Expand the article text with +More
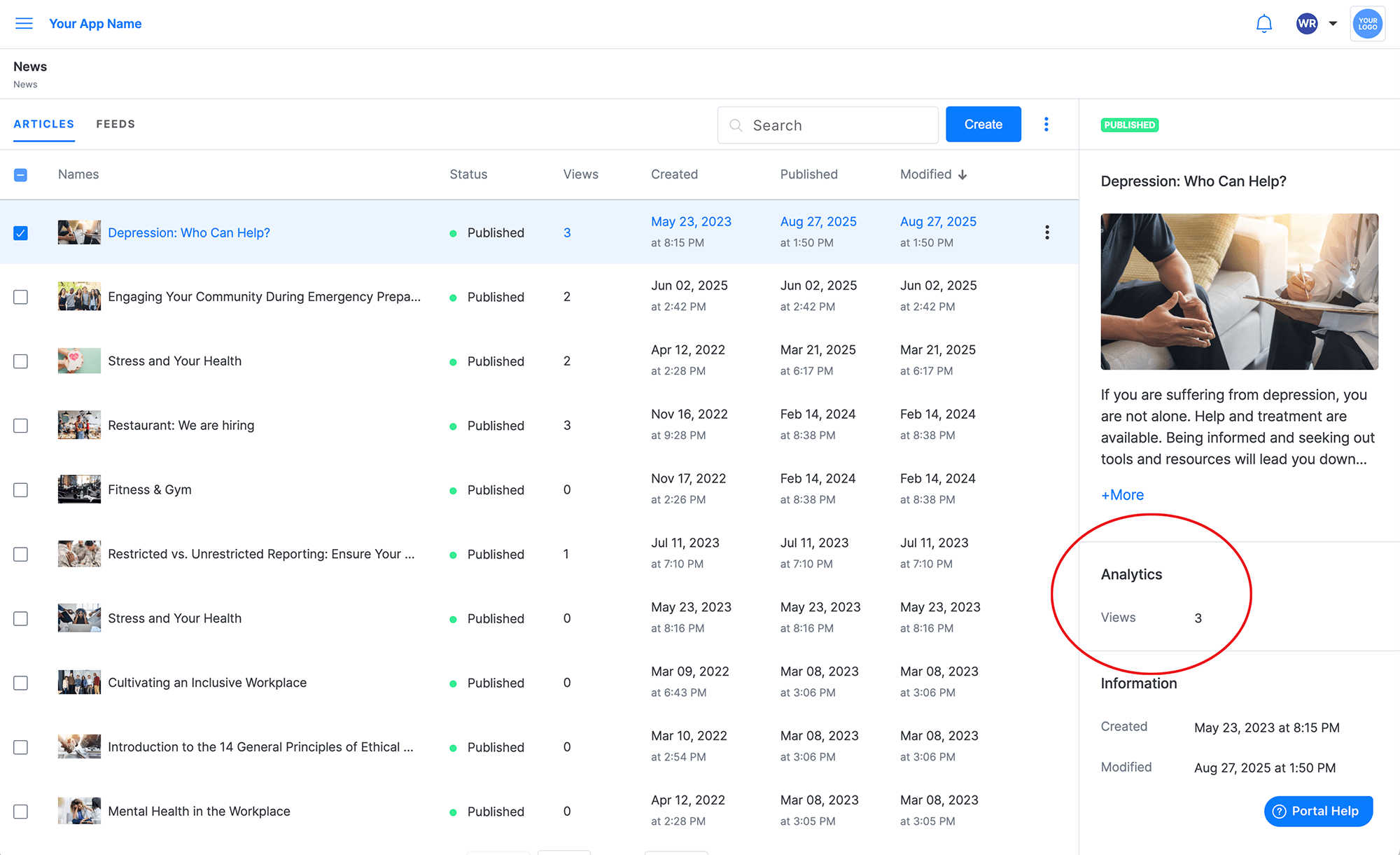This screenshot has height=855, width=1400. (x=1122, y=495)
